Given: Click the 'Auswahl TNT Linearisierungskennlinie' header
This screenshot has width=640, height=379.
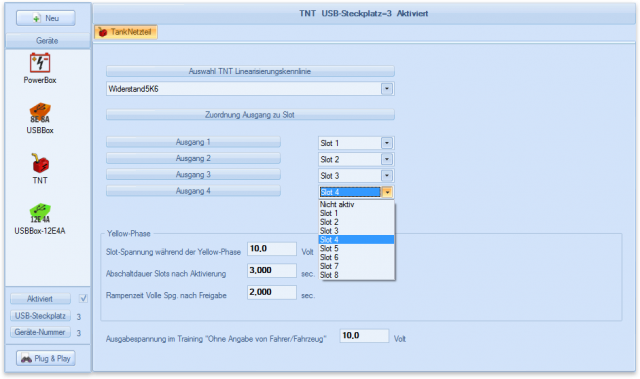Looking at the screenshot, I should point(250,71).
